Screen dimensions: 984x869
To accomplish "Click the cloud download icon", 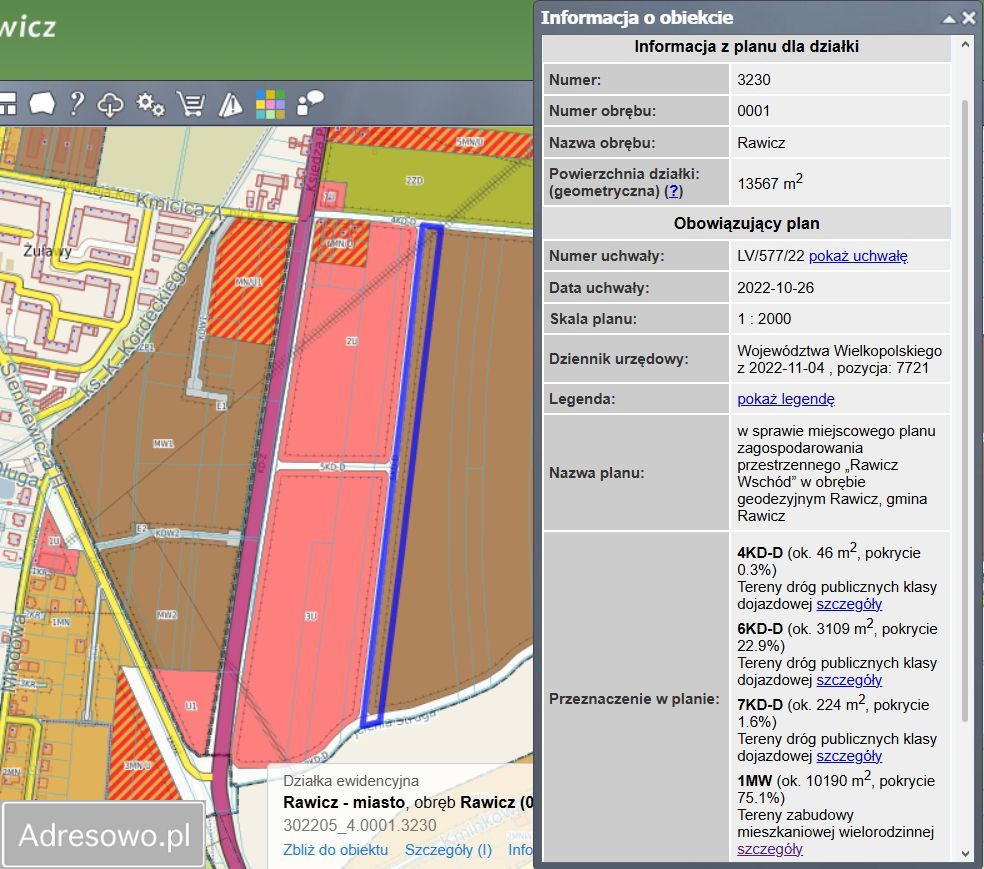I will point(110,103).
